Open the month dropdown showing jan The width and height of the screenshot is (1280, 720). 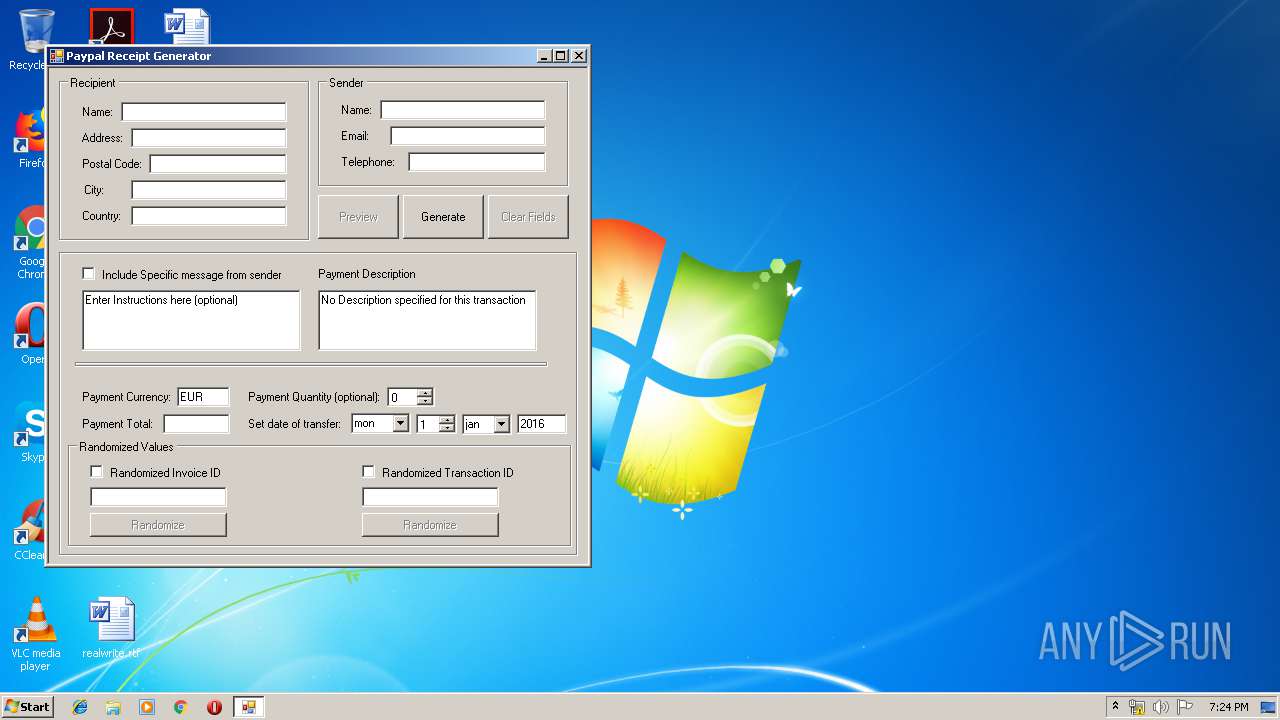(501, 424)
